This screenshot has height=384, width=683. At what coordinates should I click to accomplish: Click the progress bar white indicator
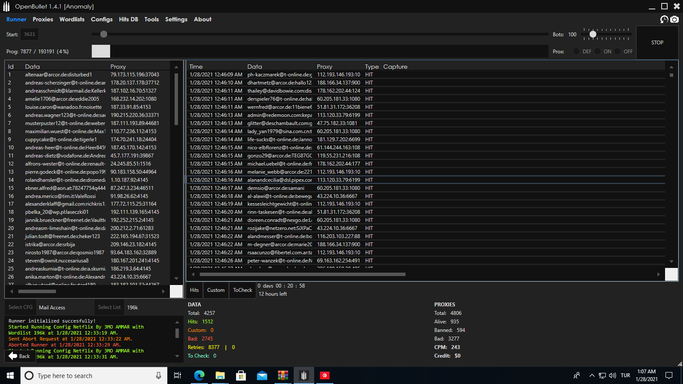[101, 51]
